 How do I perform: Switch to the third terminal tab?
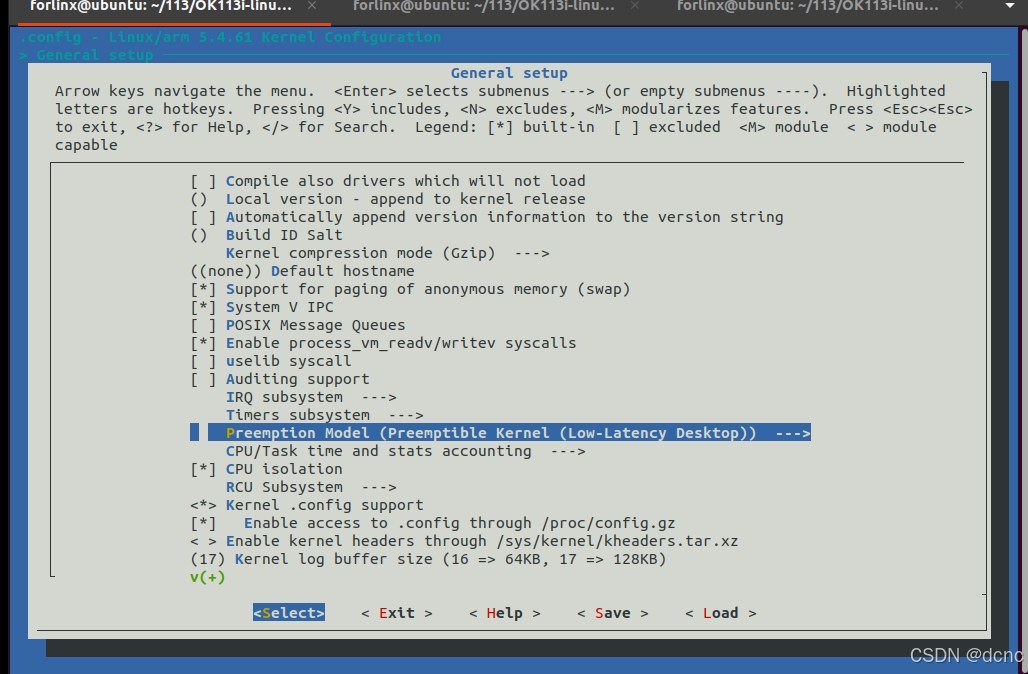(x=808, y=7)
